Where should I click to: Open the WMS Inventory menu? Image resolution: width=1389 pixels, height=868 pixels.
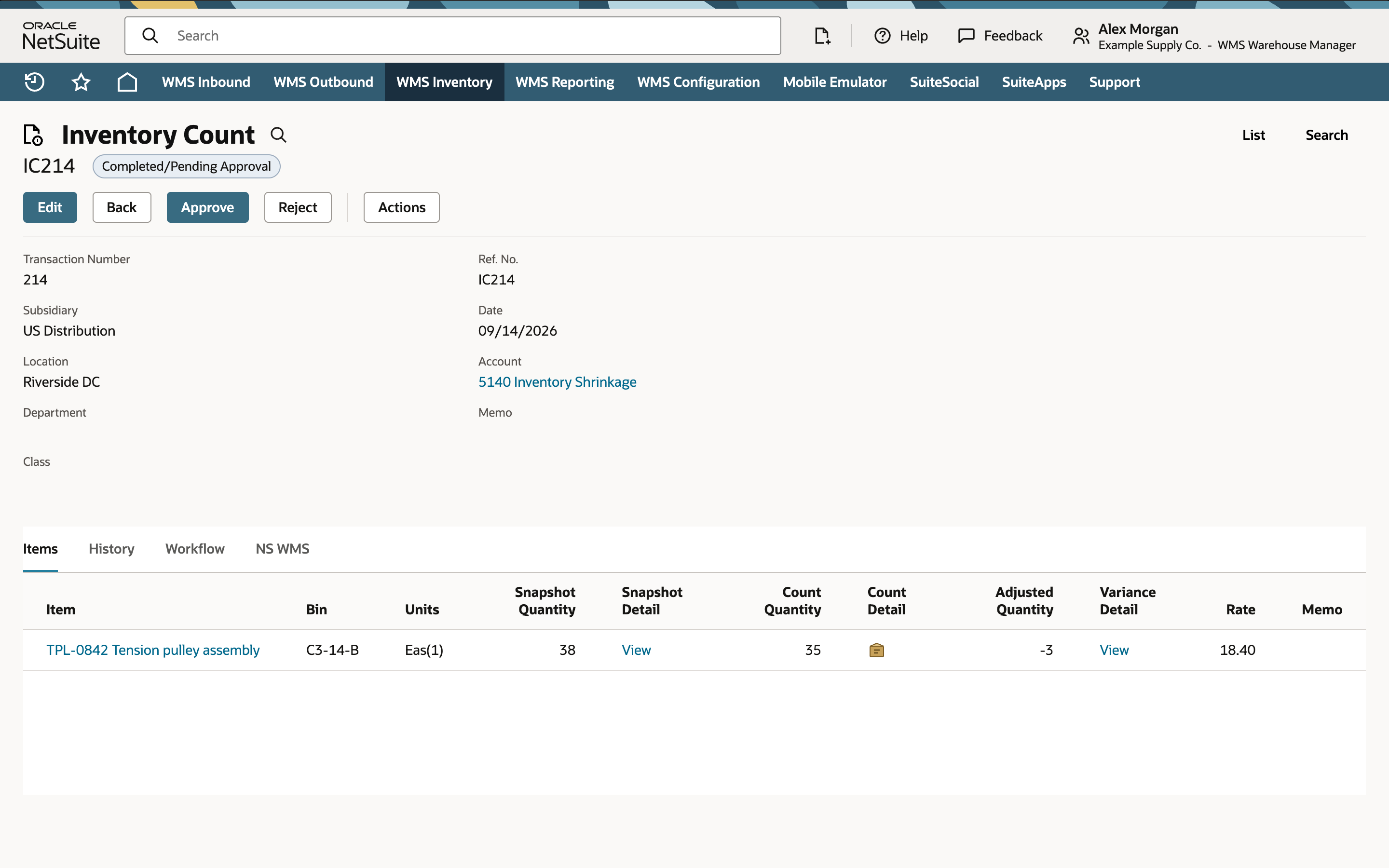pyautogui.click(x=444, y=82)
